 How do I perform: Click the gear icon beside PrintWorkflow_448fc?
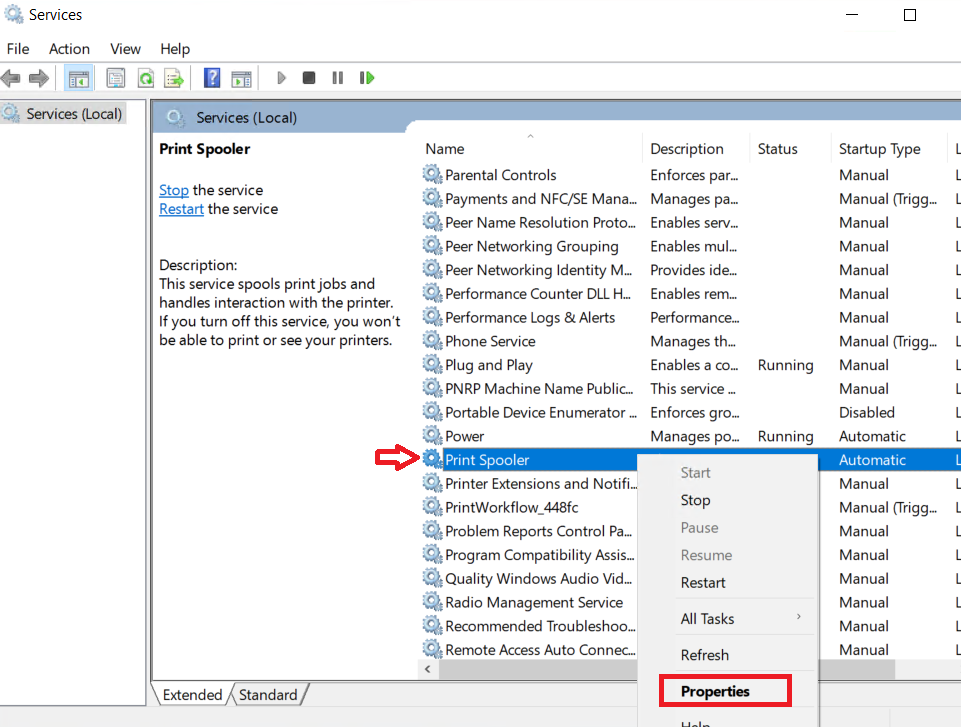(433, 506)
